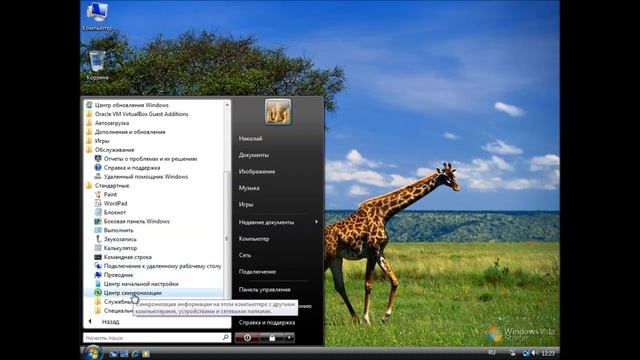Click the Start orb button
This screenshot has height=360, width=640.
93,353
